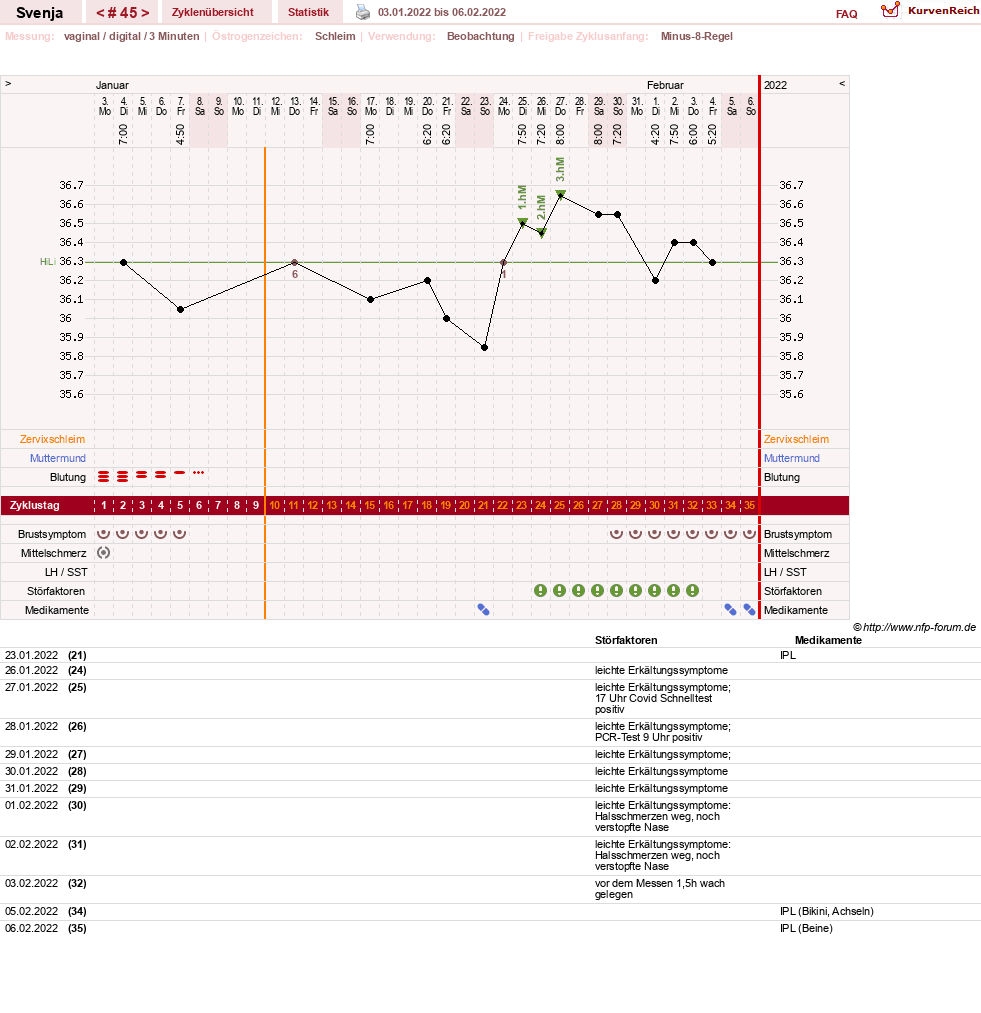Screen dimensions: 981x1013
Task: Click the temperature point on 1. February
Action: point(655,281)
